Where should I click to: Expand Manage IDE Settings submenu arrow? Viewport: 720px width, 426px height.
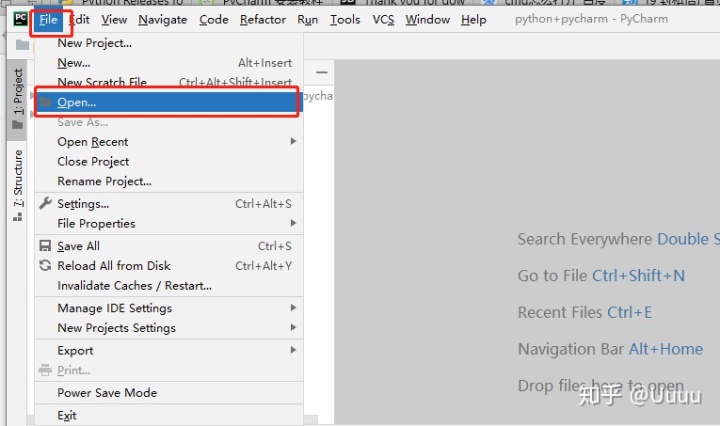(293, 308)
